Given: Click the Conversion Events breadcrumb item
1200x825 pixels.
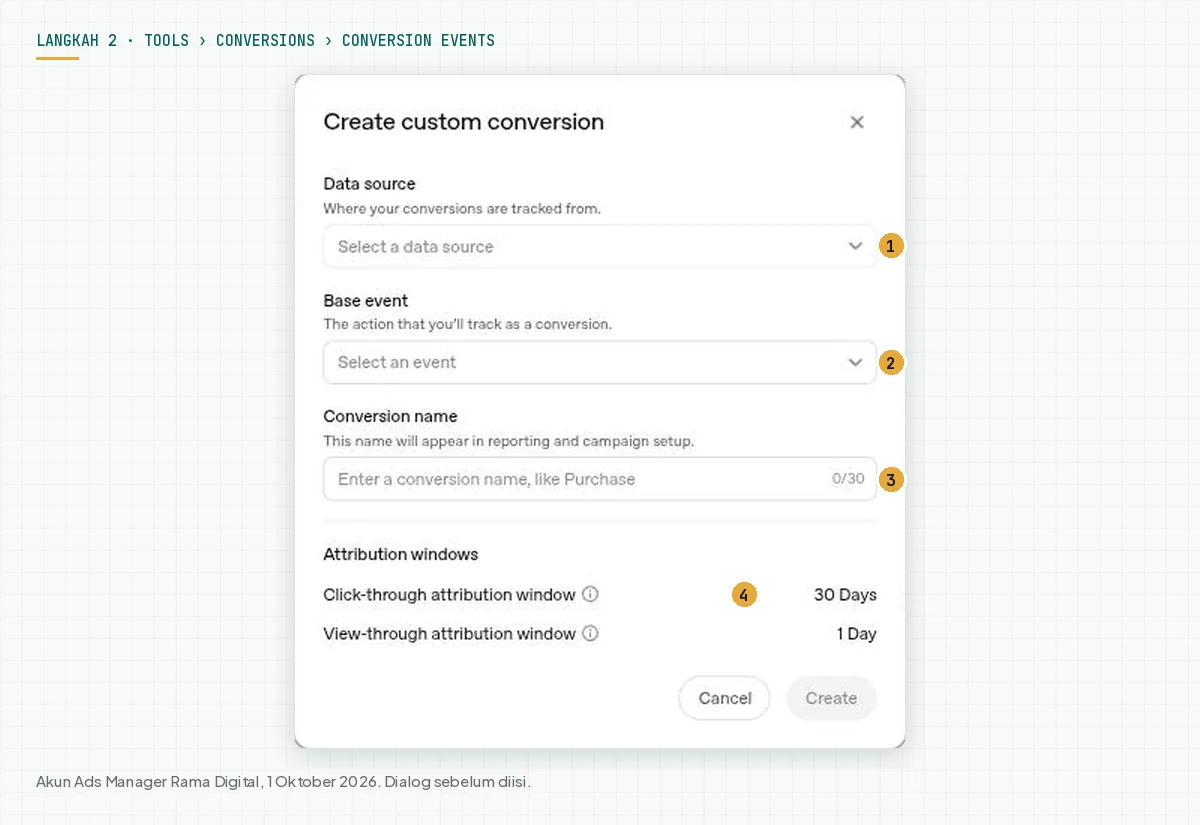Looking at the screenshot, I should [418, 41].
